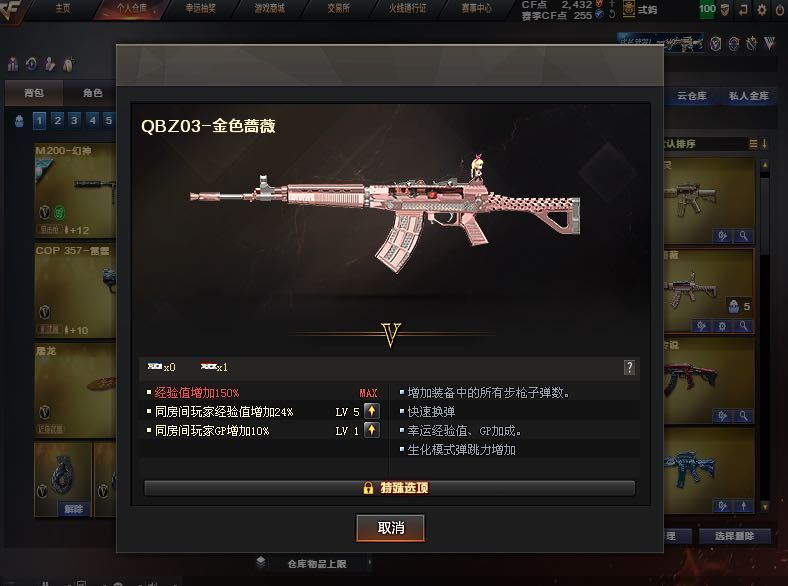Open the 云仓库 tab
This screenshot has width=788, height=586.
point(692,95)
